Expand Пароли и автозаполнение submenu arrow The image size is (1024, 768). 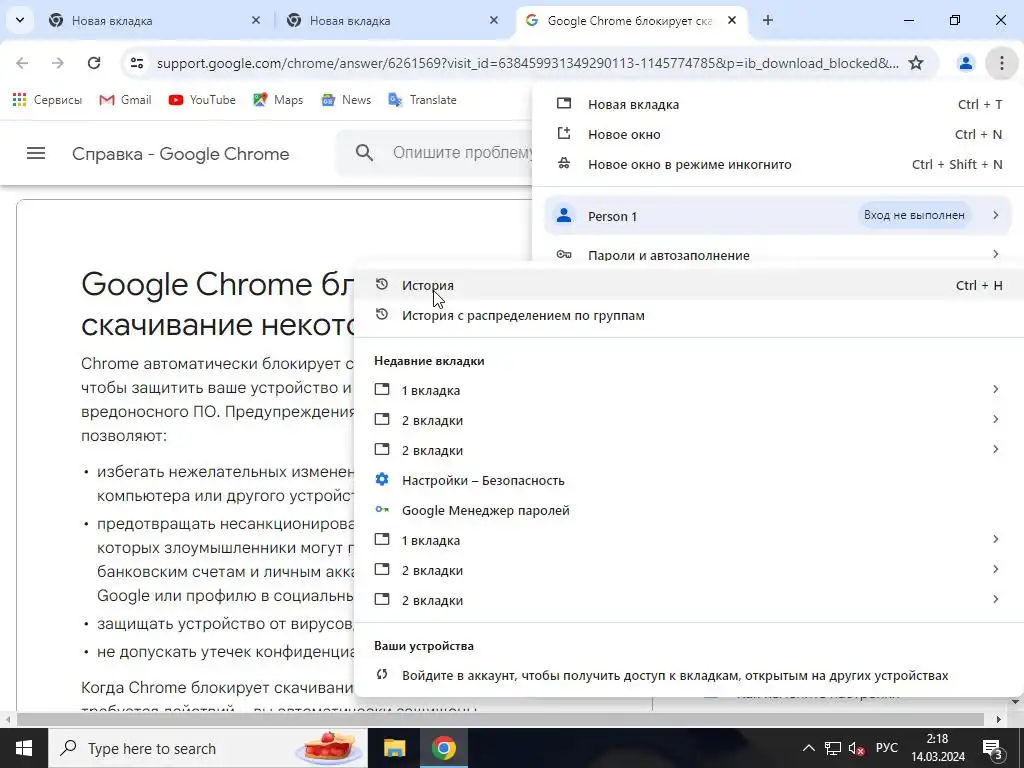point(995,254)
